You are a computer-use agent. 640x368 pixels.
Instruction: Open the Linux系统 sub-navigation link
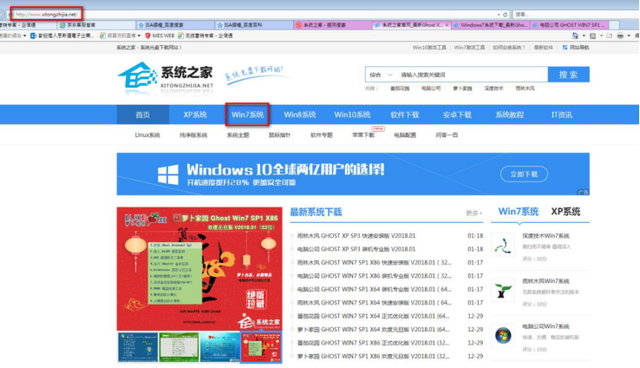[147, 135]
